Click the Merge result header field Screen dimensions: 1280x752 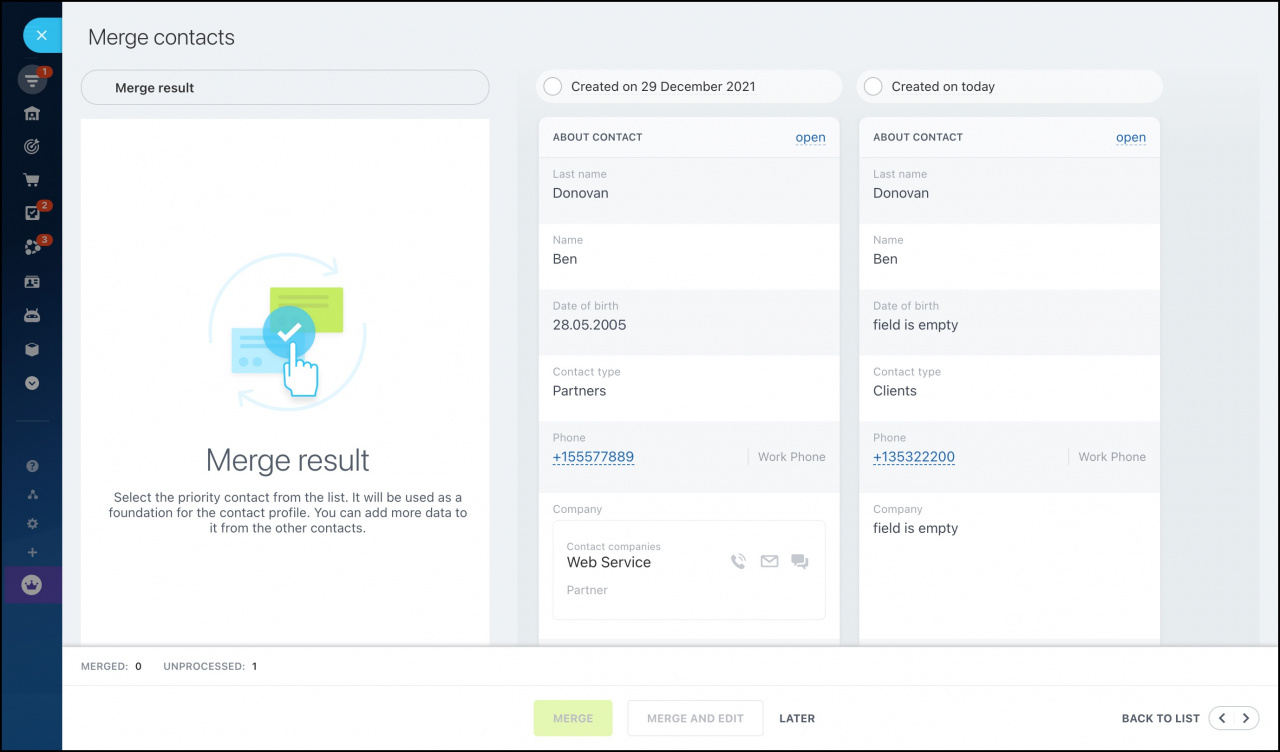(285, 87)
